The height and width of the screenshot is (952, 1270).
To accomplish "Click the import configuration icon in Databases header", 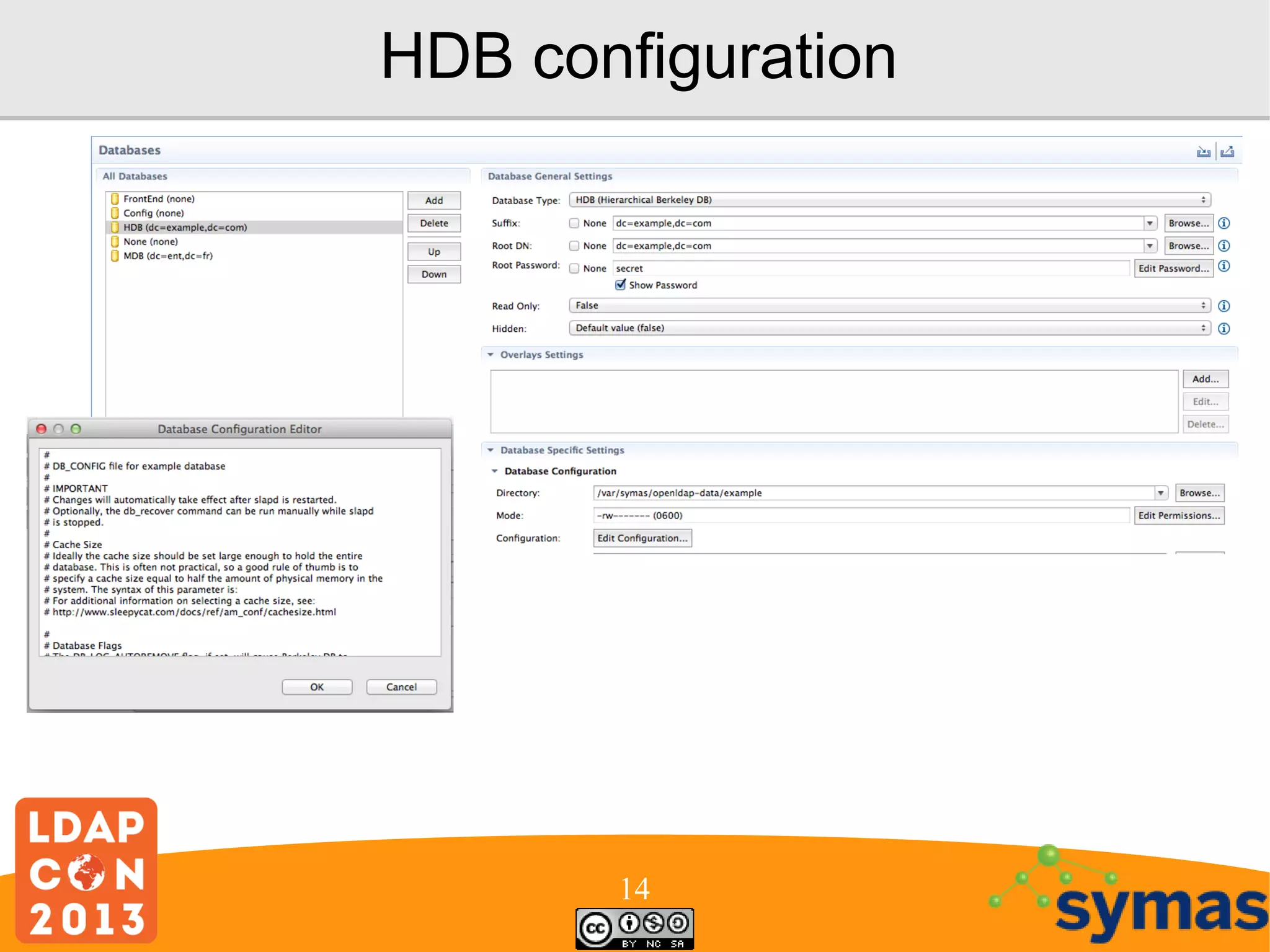I will click(x=1203, y=152).
